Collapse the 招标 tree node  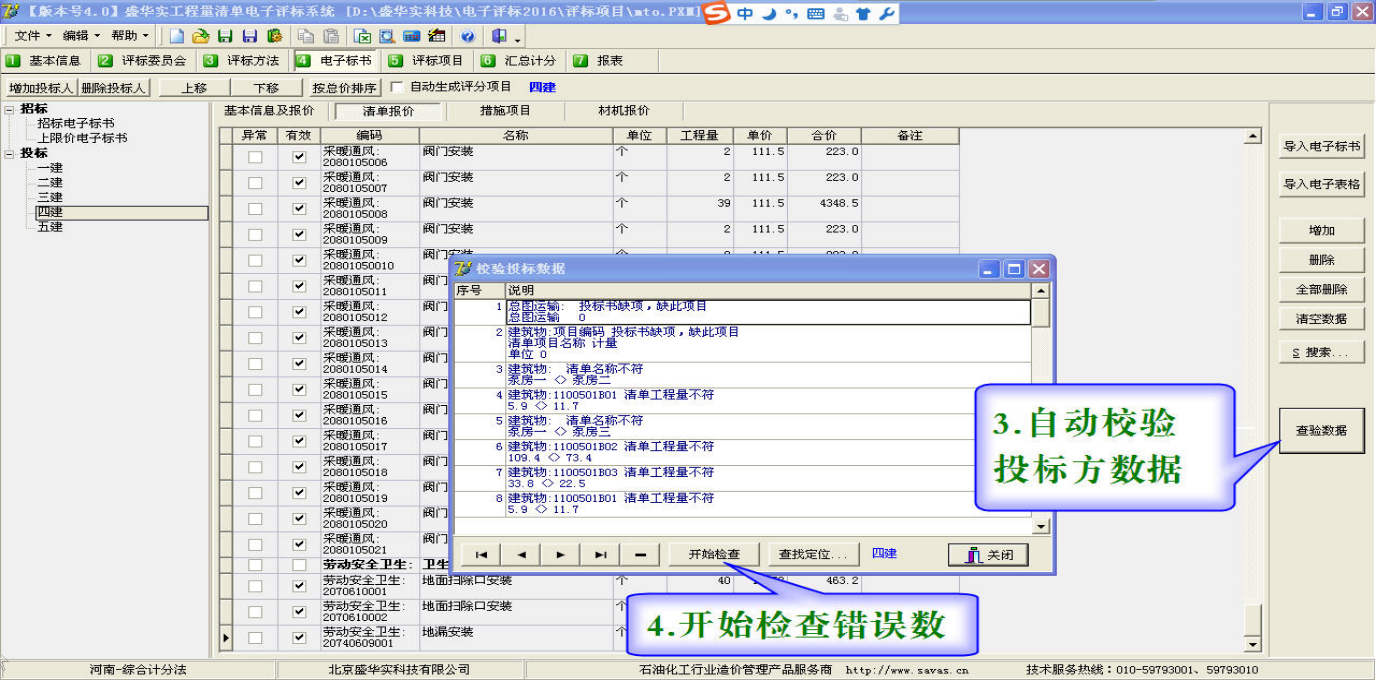coord(9,109)
